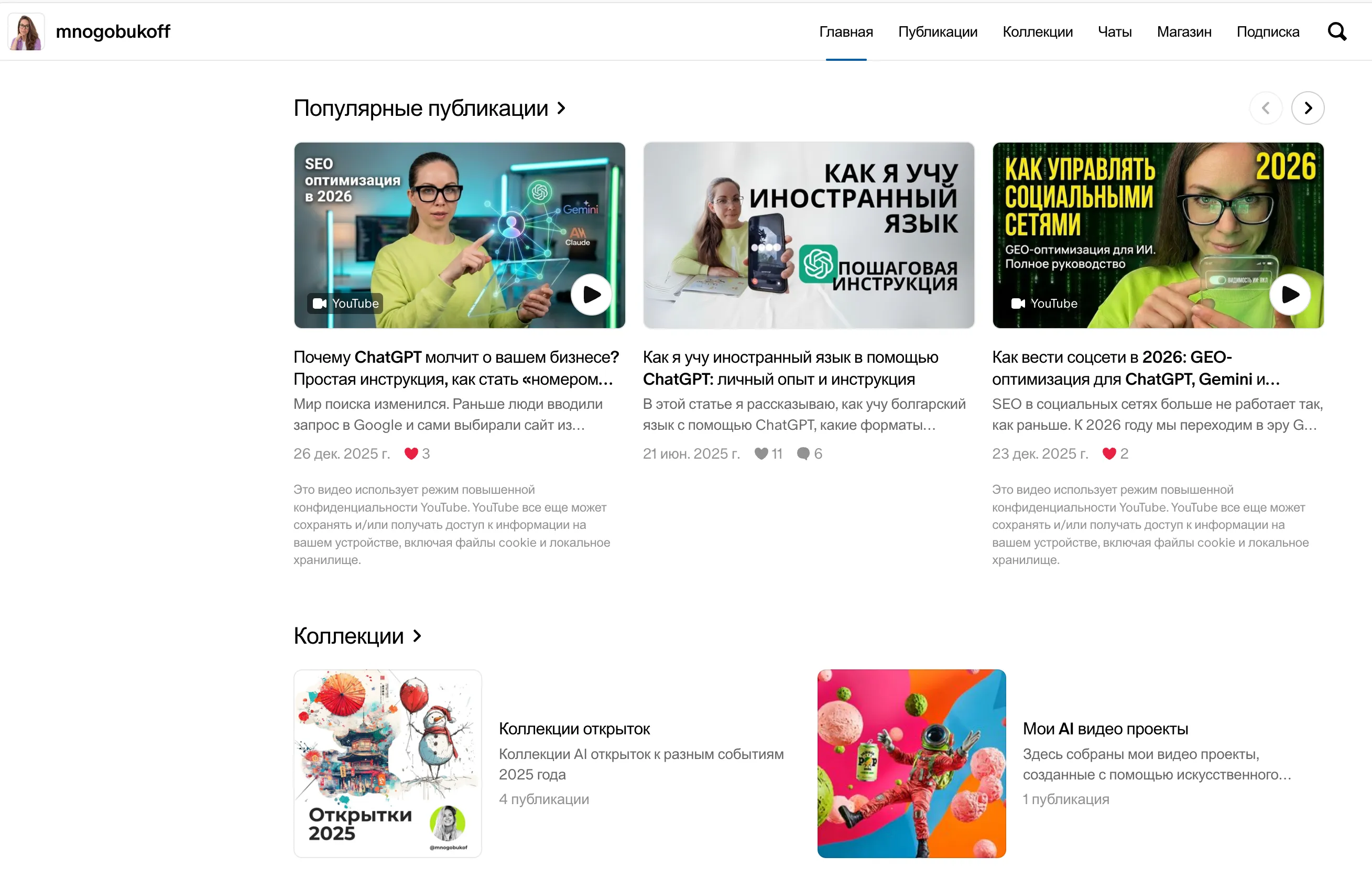1372x889 pixels.
Task: Open the Как я учу иностранный язык thumbnail
Action: [x=808, y=235]
